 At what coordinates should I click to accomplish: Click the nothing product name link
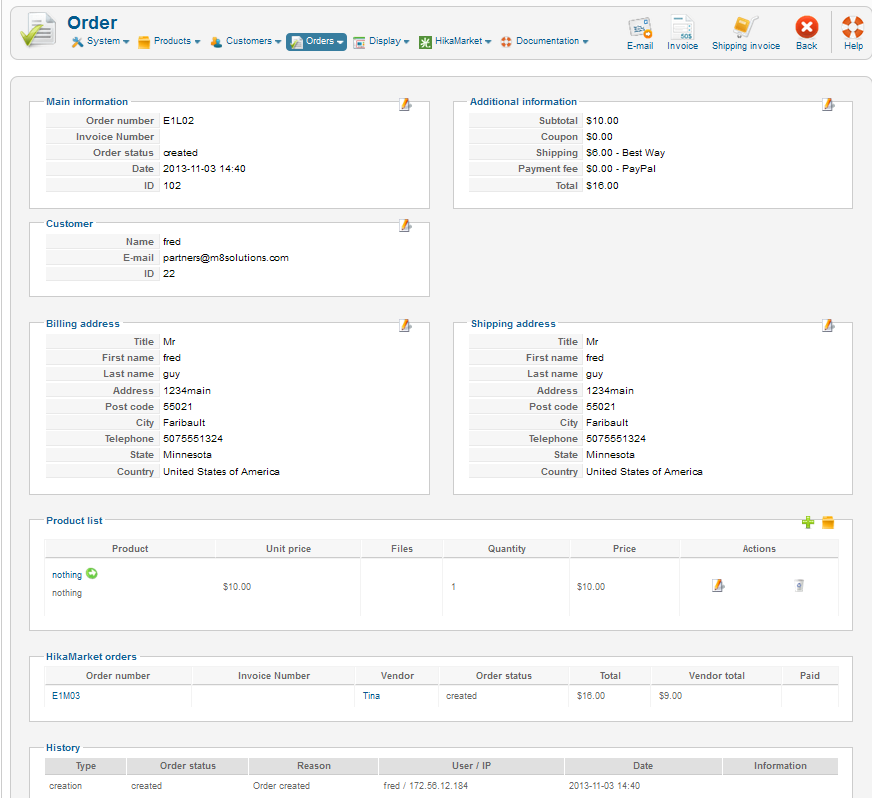point(67,574)
